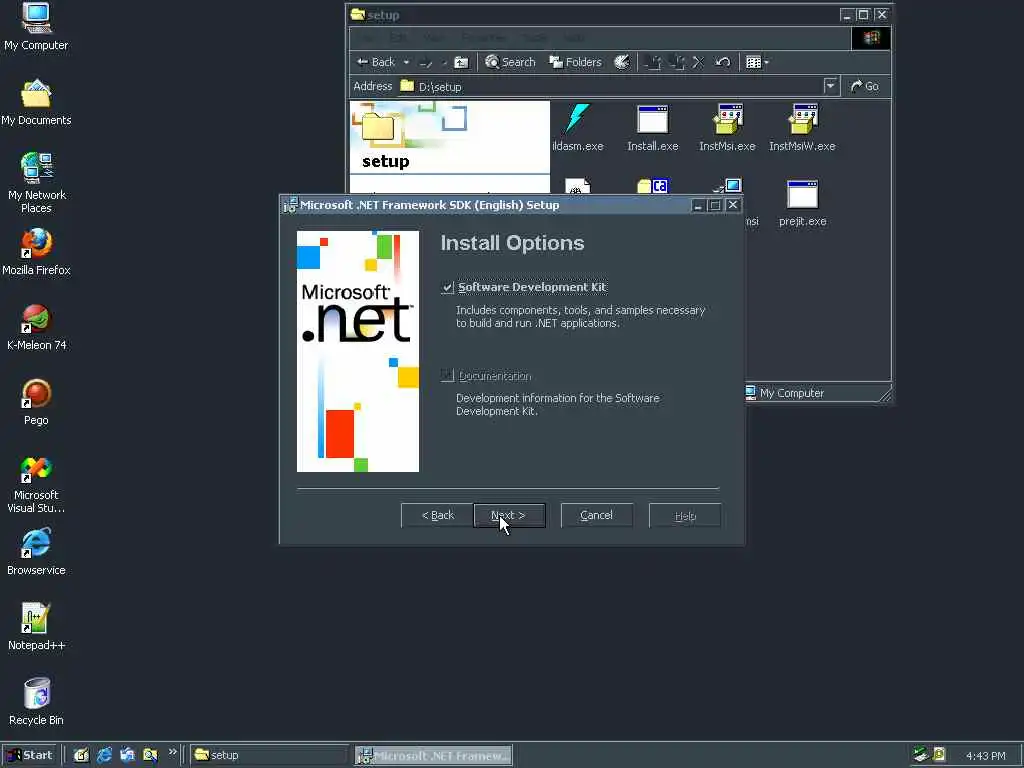Uncheck the Software Development Kit checkbox
Screen dimensions: 1024x768
point(447,287)
